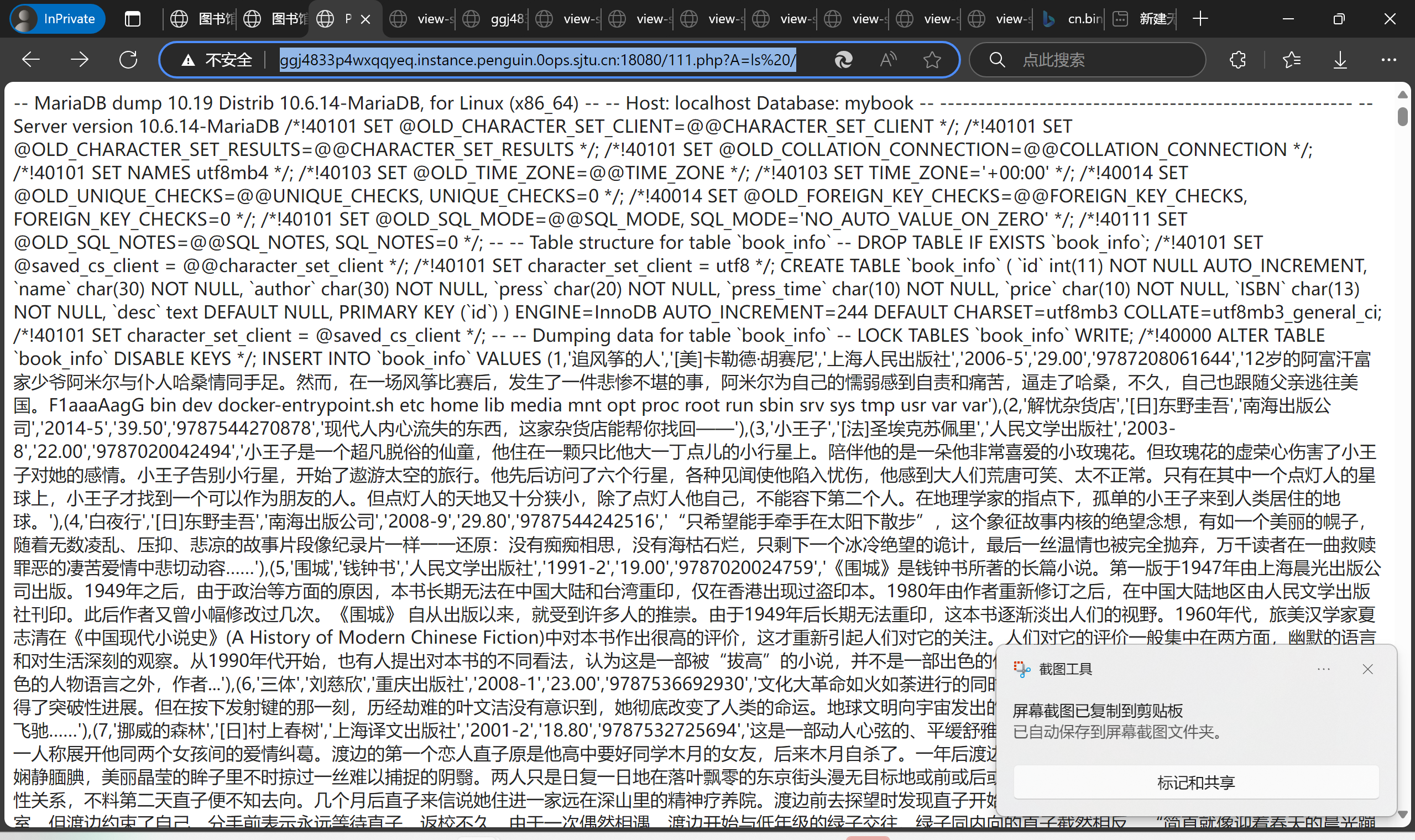Open the Extensions puzzle icon
1415x840 pixels.
coord(1238,59)
